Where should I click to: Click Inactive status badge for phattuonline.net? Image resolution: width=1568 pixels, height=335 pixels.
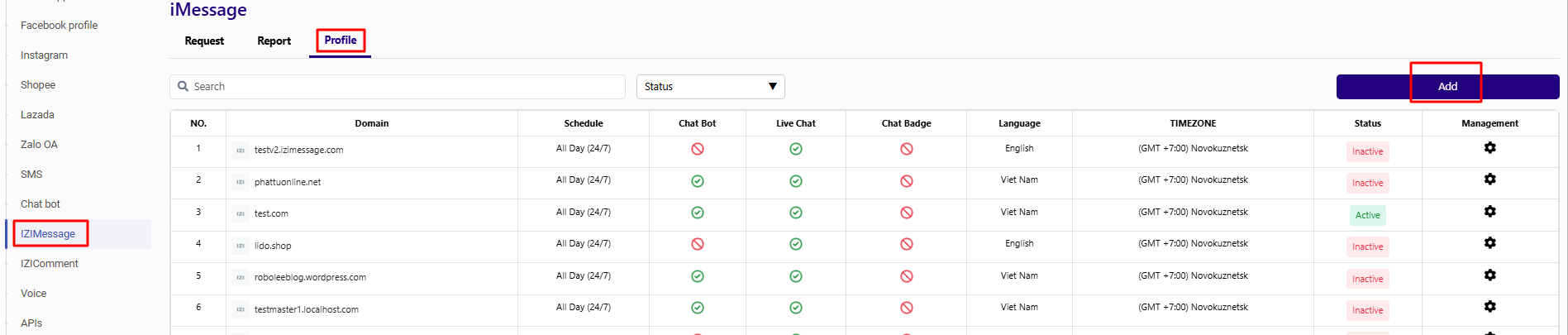(x=1367, y=183)
